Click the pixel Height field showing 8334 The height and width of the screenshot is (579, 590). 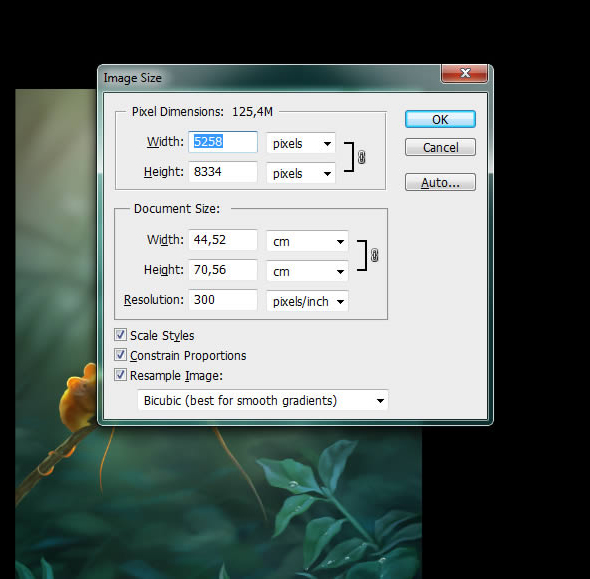point(223,172)
